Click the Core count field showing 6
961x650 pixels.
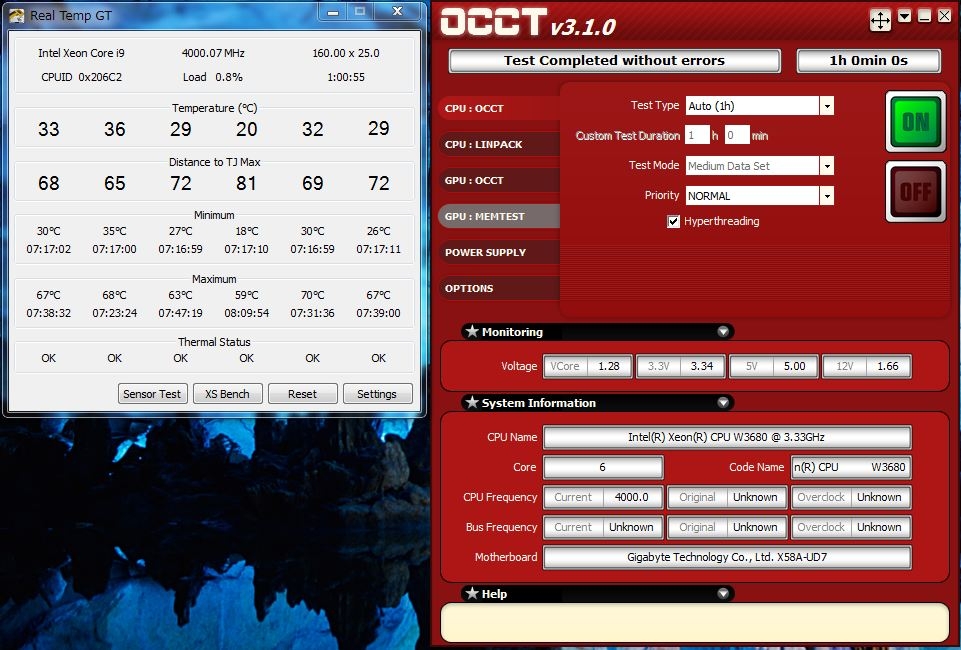click(x=603, y=467)
